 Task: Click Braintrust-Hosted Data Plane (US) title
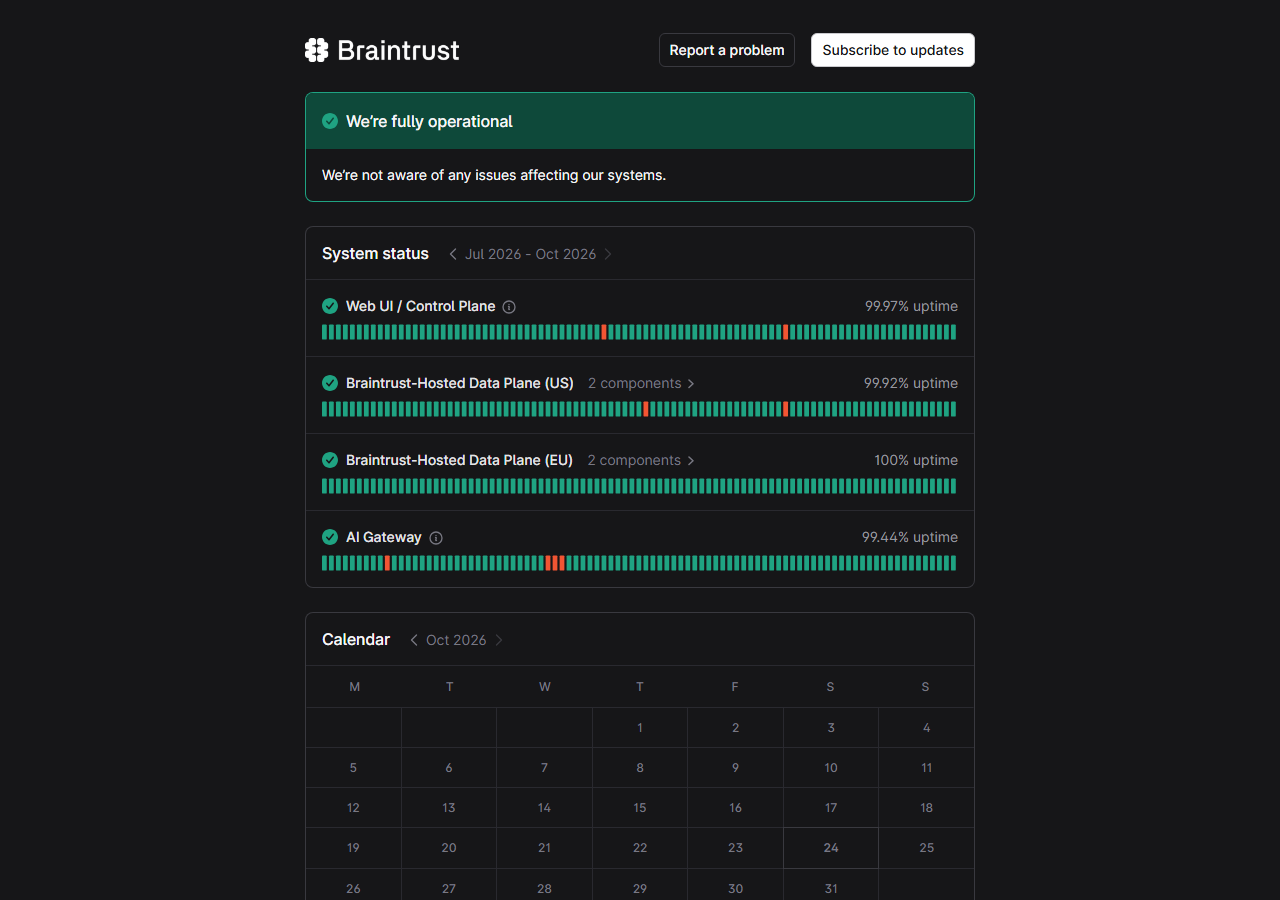point(460,383)
